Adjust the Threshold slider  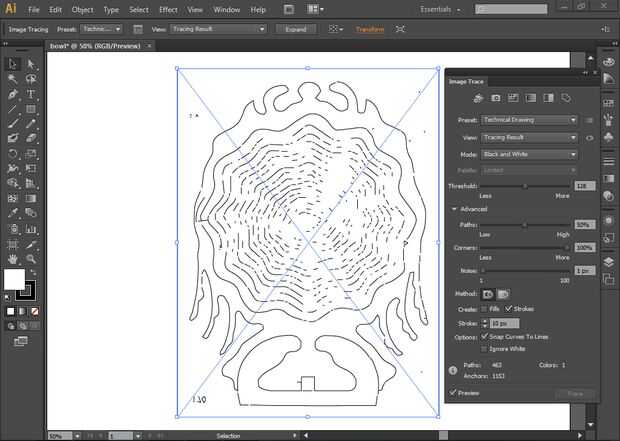pyautogui.click(x=525, y=186)
